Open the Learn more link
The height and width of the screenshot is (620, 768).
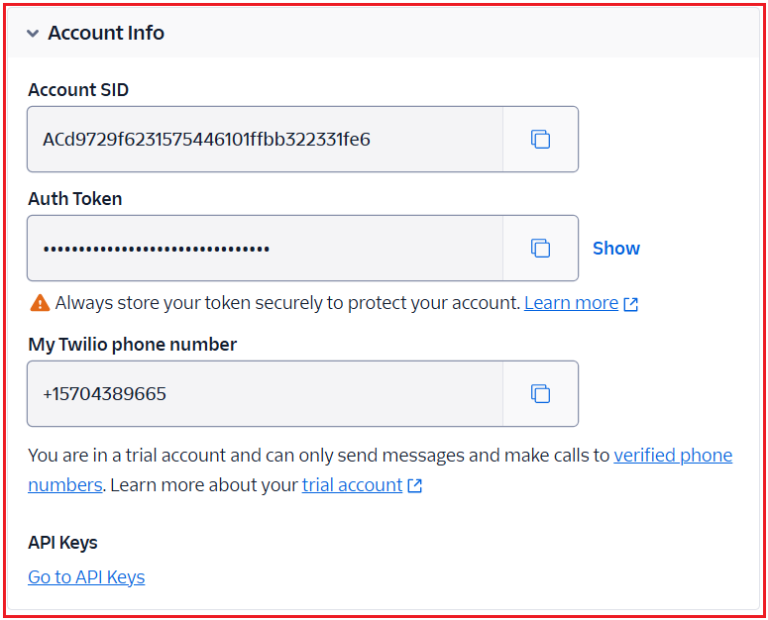(571, 302)
